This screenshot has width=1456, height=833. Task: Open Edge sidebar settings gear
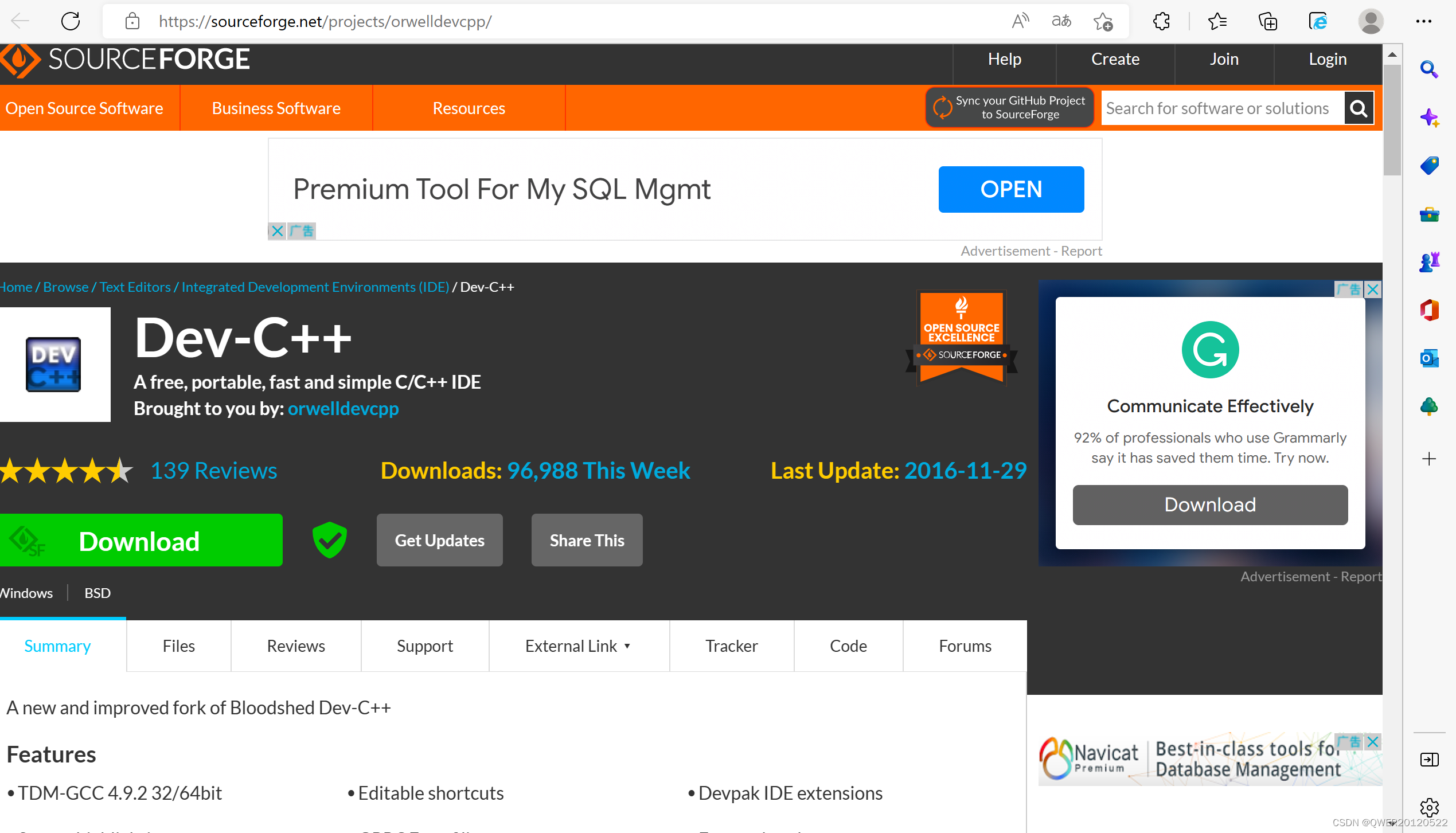point(1429,808)
